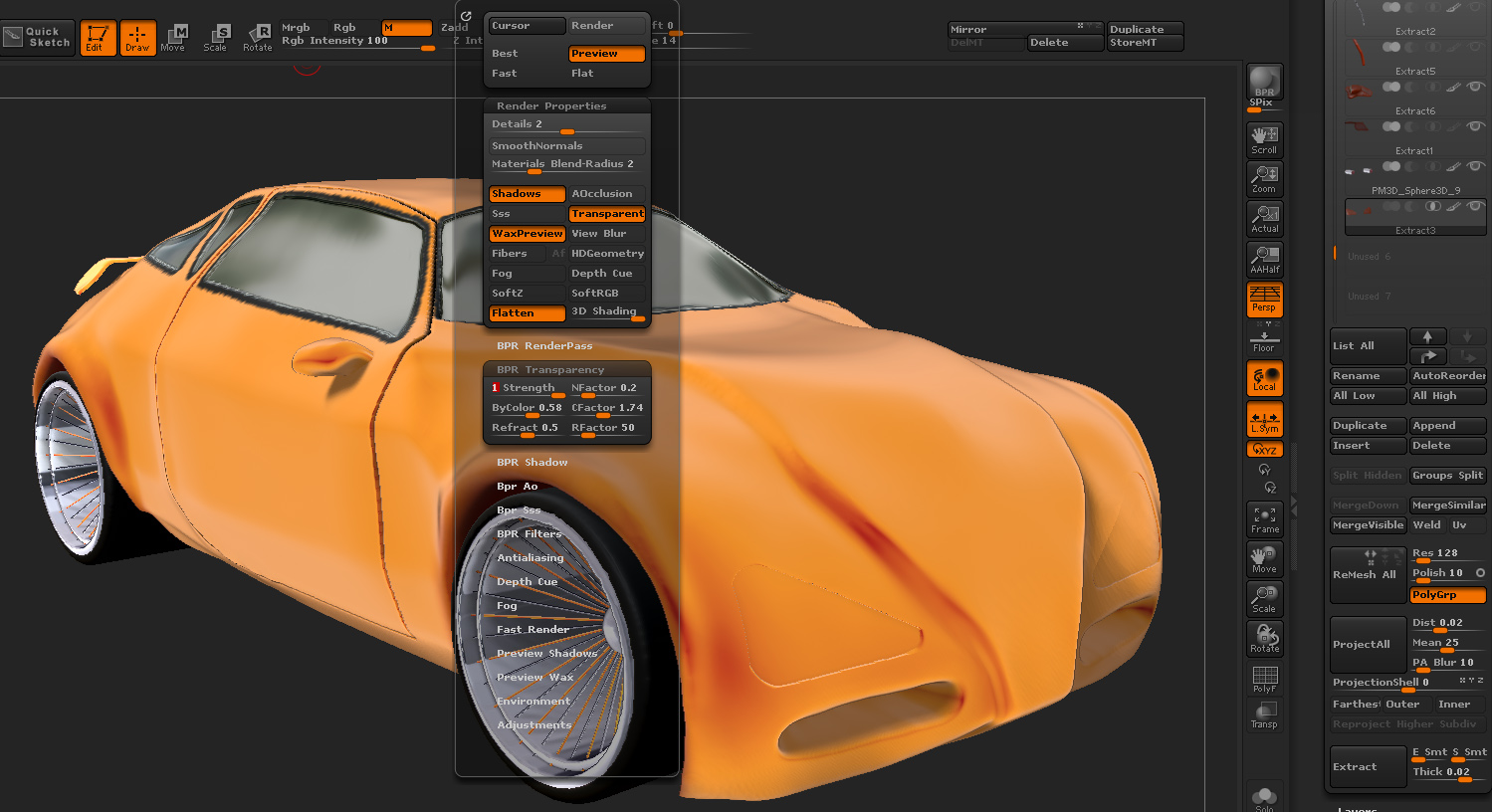Open the Antialiasing section

[531, 558]
